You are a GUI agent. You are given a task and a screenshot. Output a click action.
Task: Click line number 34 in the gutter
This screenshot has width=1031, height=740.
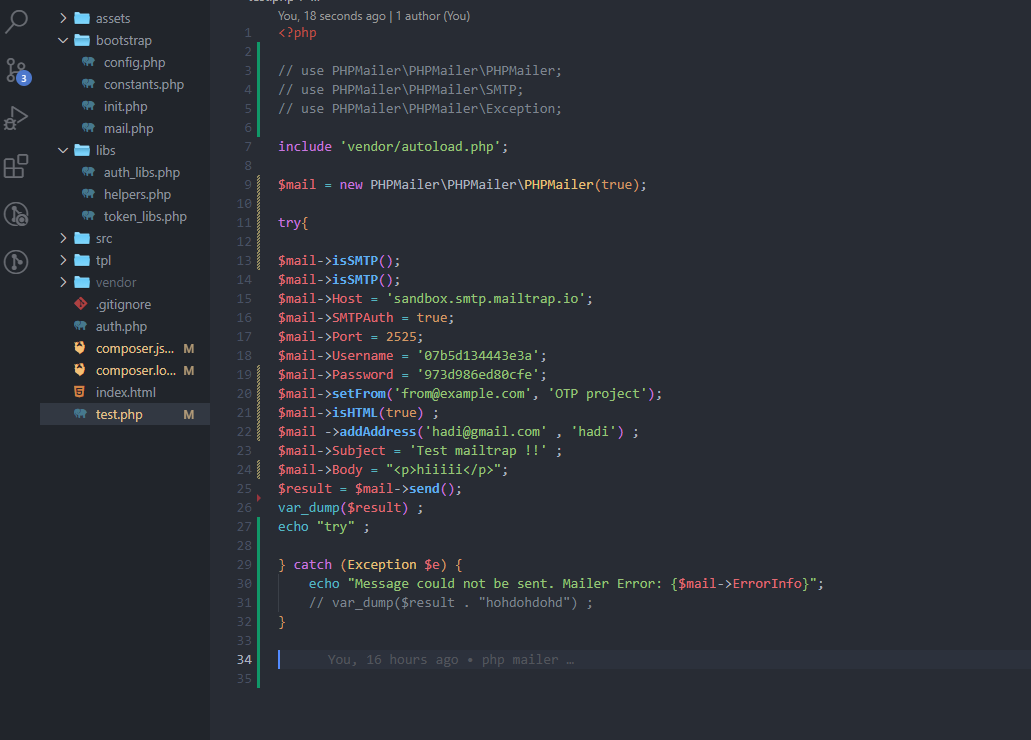coord(244,660)
